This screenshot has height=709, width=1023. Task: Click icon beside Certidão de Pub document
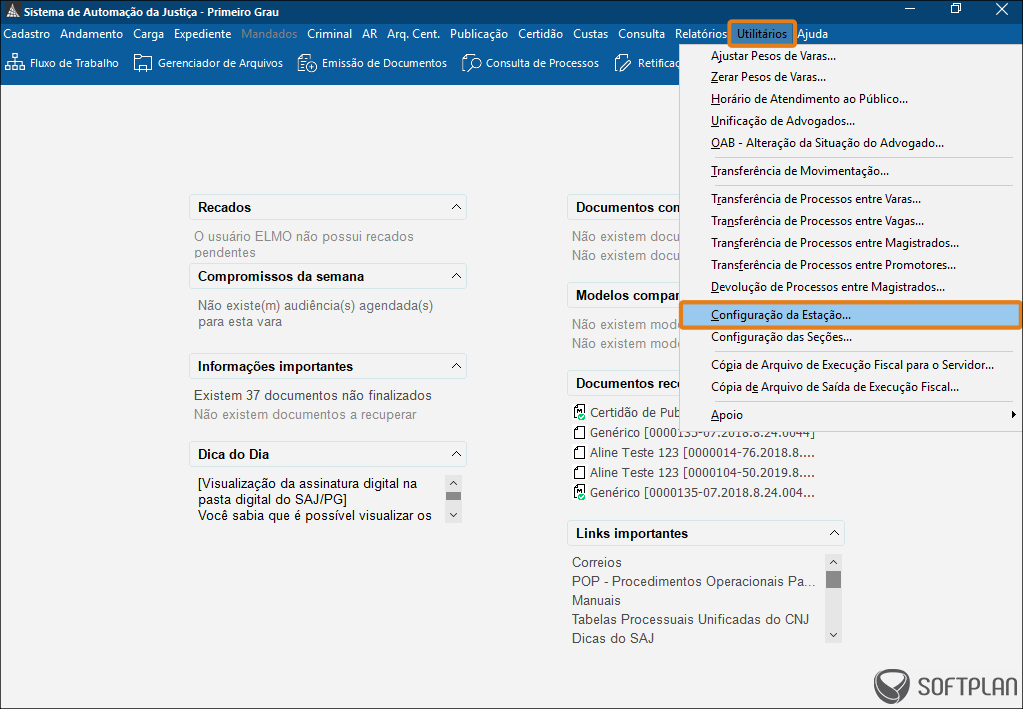(x=579, y=412)
